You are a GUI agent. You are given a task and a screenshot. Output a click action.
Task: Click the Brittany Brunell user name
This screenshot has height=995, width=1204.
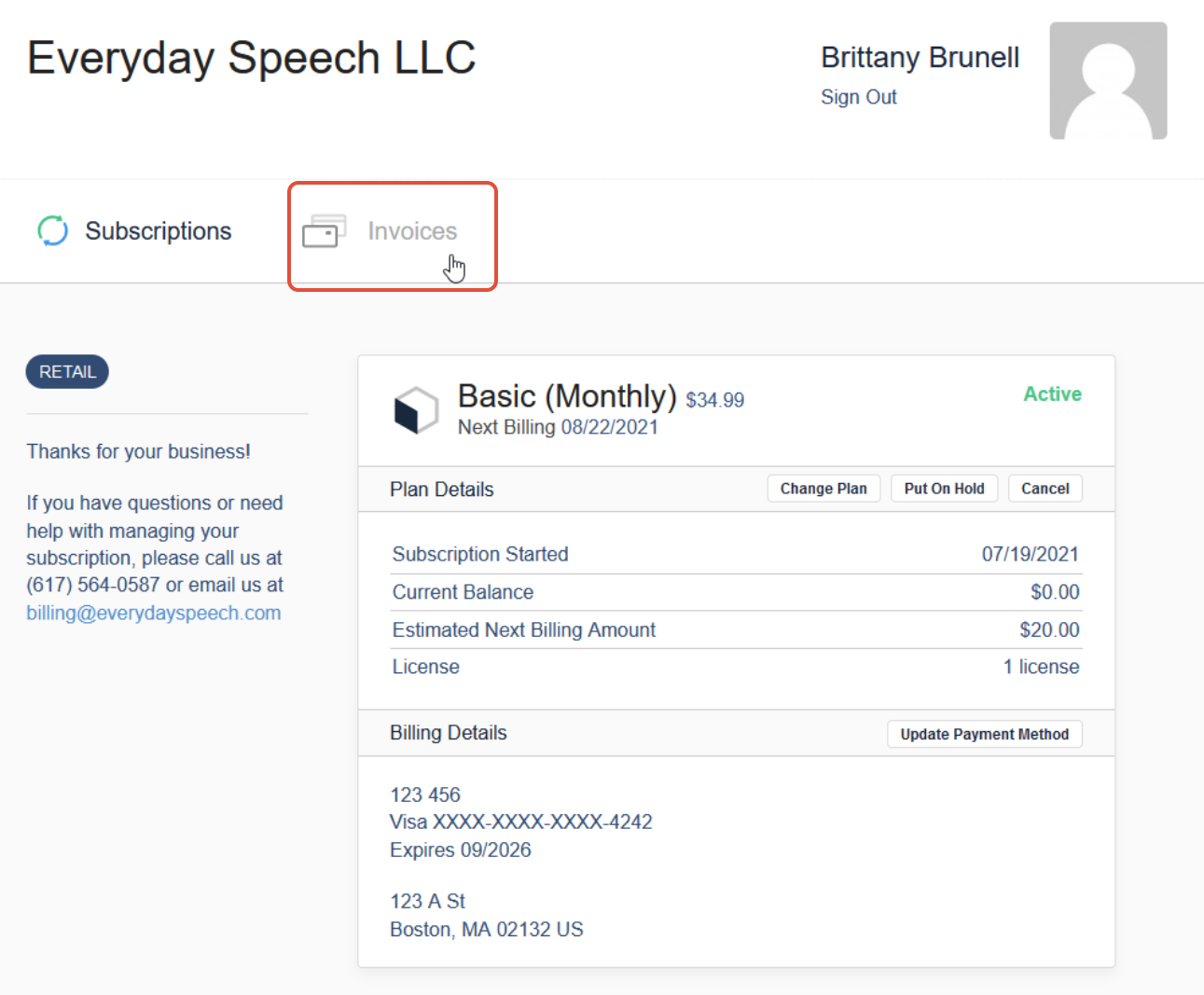point(920,57)
